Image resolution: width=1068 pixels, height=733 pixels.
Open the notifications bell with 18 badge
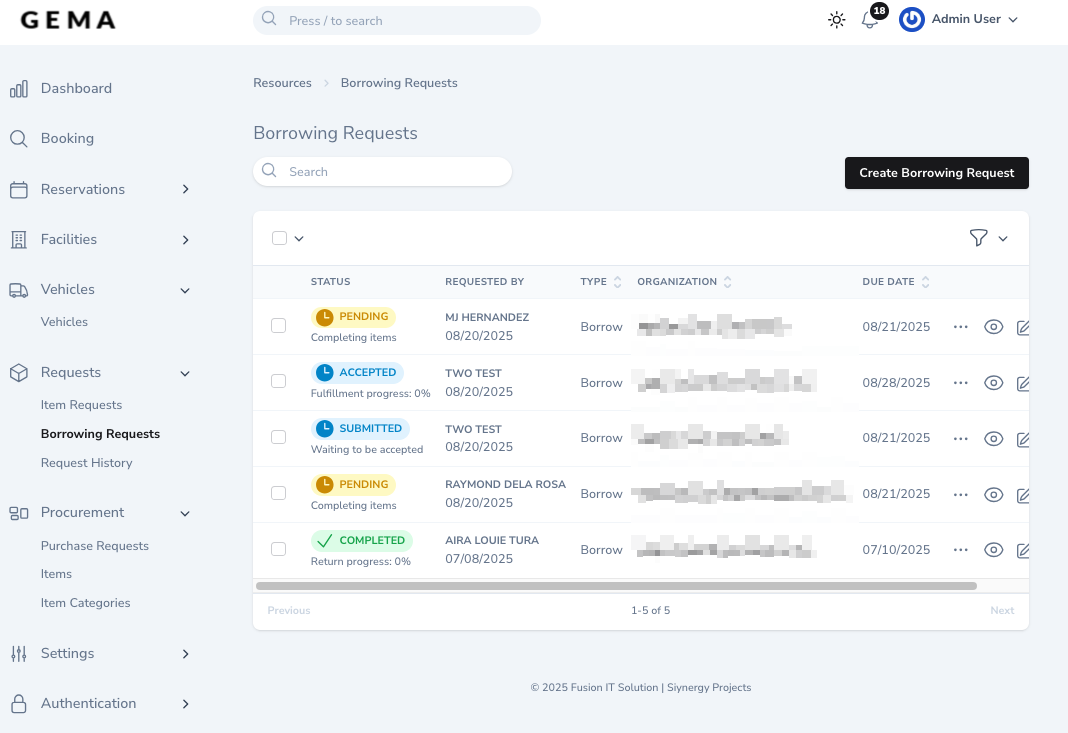[869, 20]
